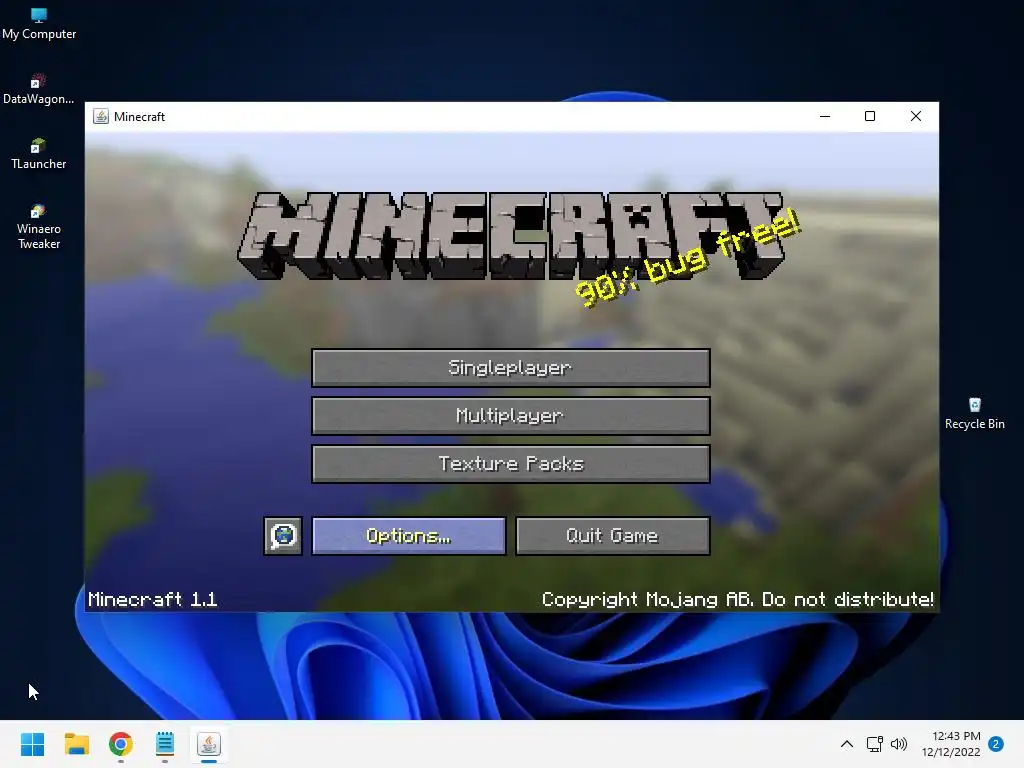Select the DataWagon desktop shortcut

click(x=39, y=89)
